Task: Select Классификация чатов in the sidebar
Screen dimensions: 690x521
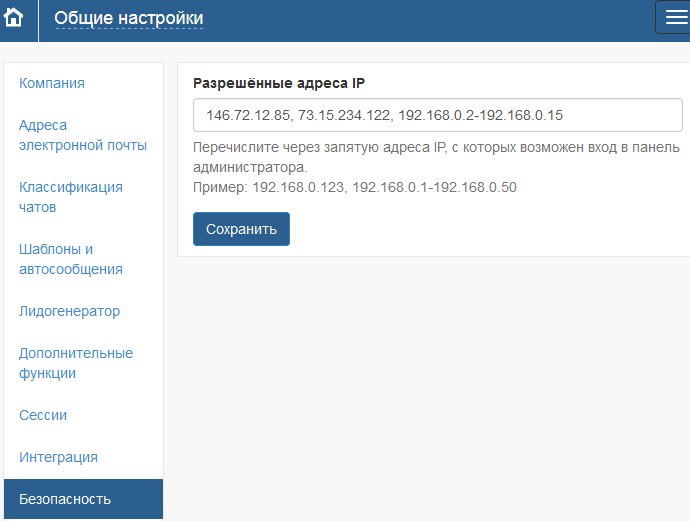Action: [70, 197]
